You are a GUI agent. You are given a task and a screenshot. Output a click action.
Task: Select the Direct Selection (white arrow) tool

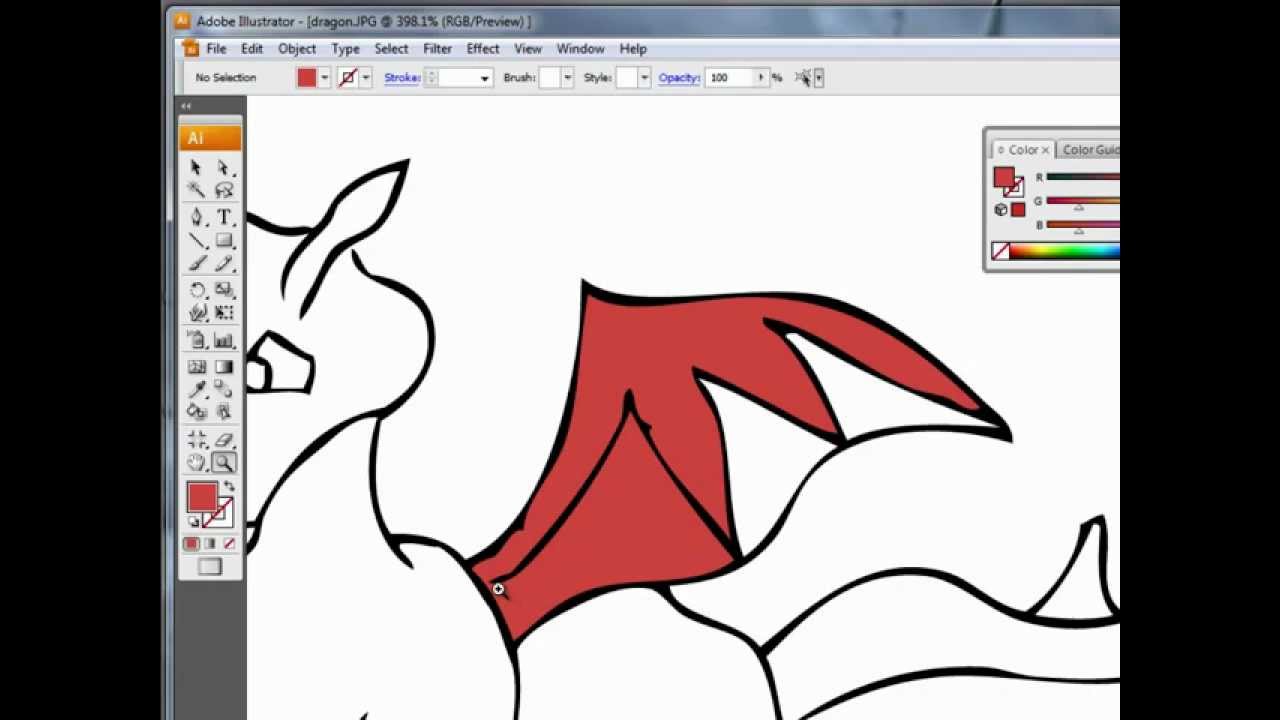(x=223, y=168)
